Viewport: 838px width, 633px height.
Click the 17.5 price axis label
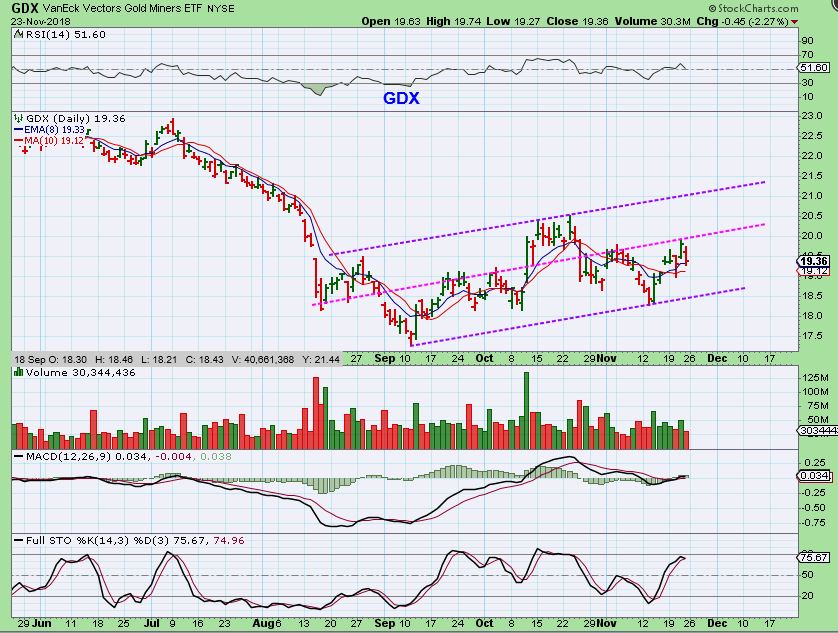(811, 336)
